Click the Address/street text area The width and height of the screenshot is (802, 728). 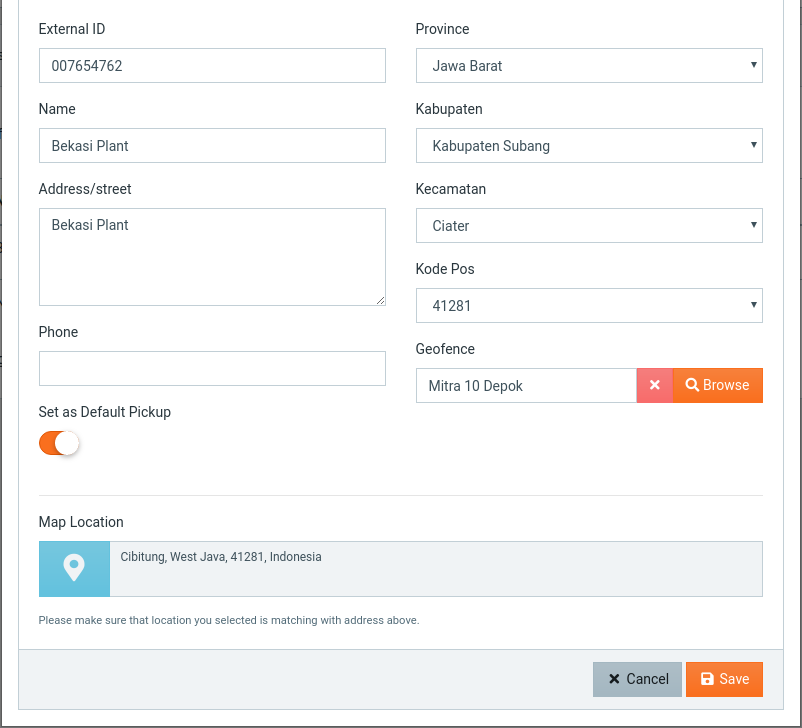tap(212, 257)
